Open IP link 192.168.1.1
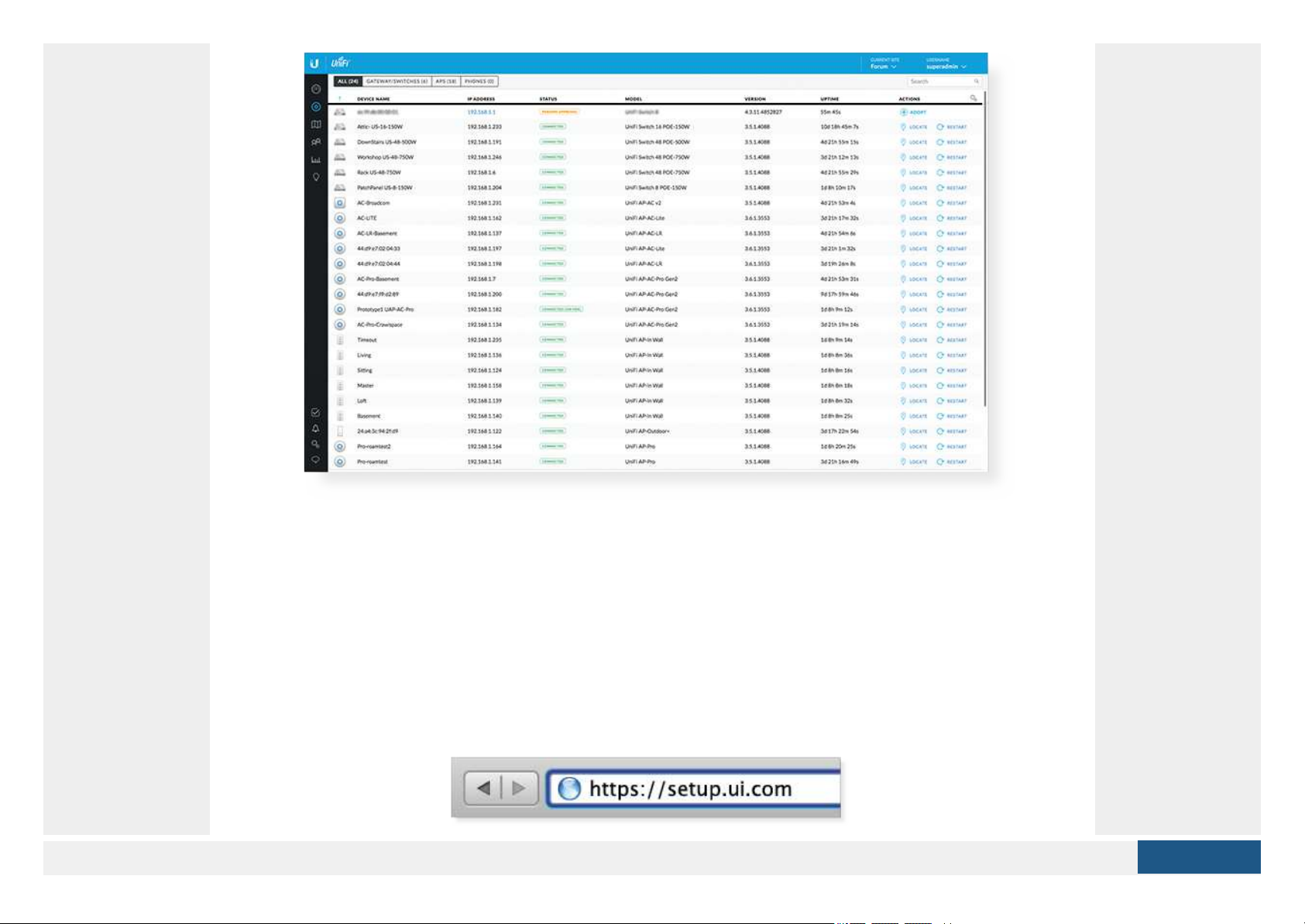Viewport: 1305px width, 924px height. (481, 112)
